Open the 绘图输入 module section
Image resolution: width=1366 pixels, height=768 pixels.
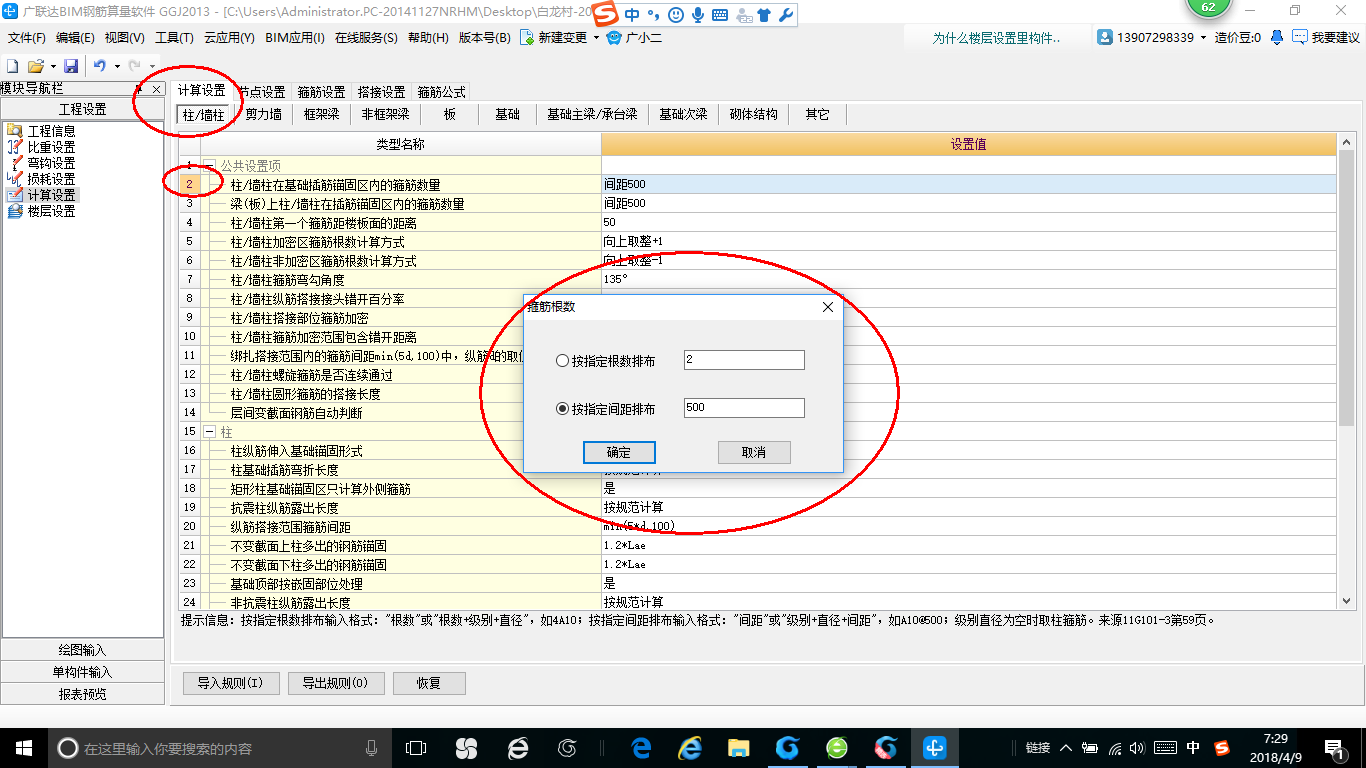(x=83, y=650)
